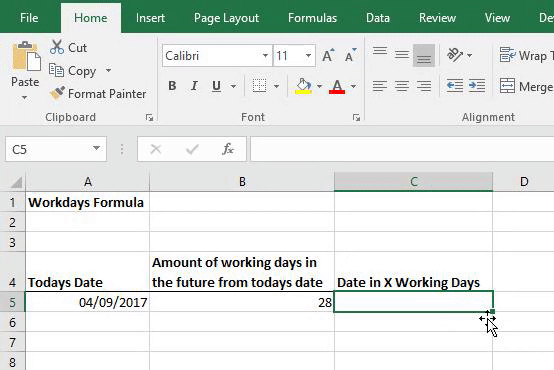Select column B header
554x370 pixels.
click(242, 182)
